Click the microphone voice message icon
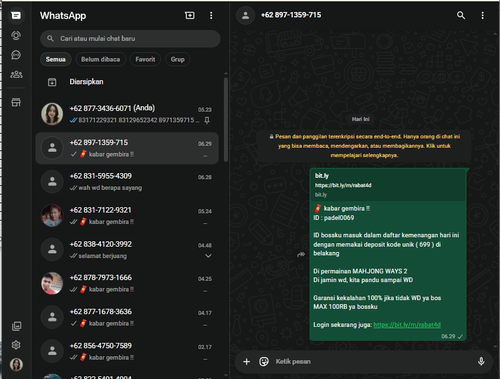The width and height of the screenshot is (500, 379). [481, 361]
